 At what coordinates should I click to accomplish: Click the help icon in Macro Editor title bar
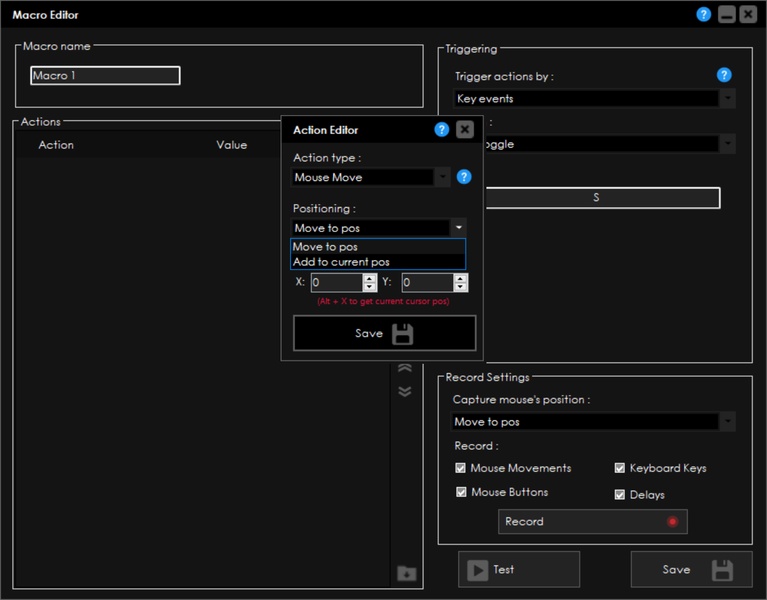(x=704, y=15)
